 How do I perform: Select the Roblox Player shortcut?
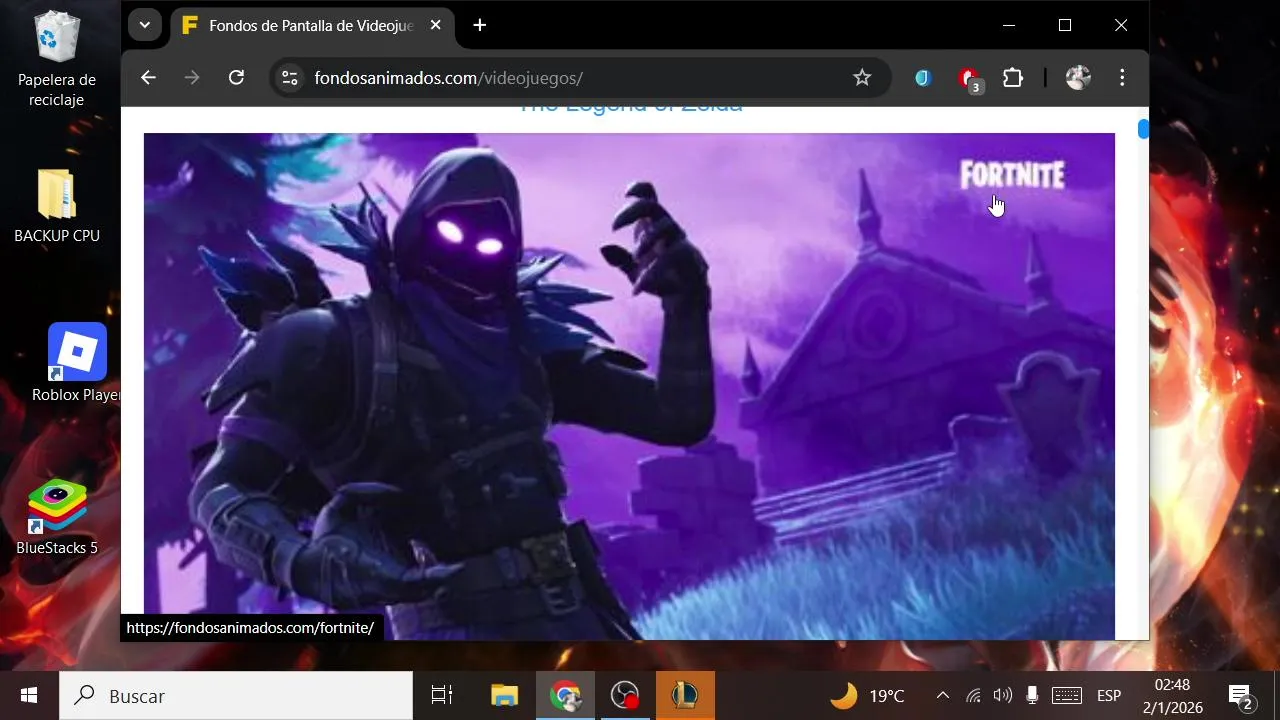pos(77,364)
